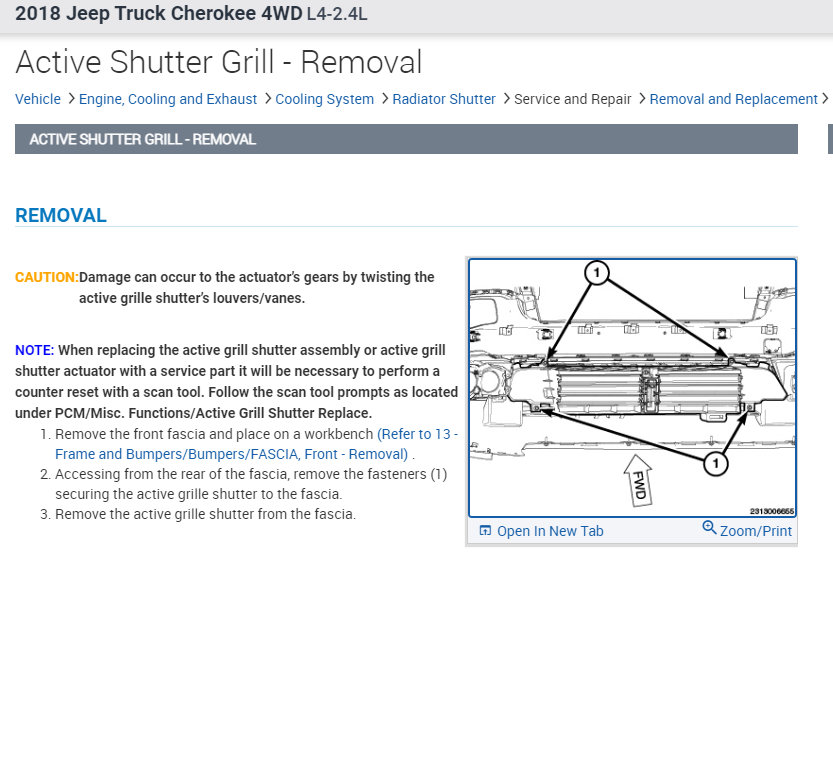Viewport: 833px width, 775px height.
Task: Click chevron after Vehicle breadcrumb
Action: [x=71, y=99]
